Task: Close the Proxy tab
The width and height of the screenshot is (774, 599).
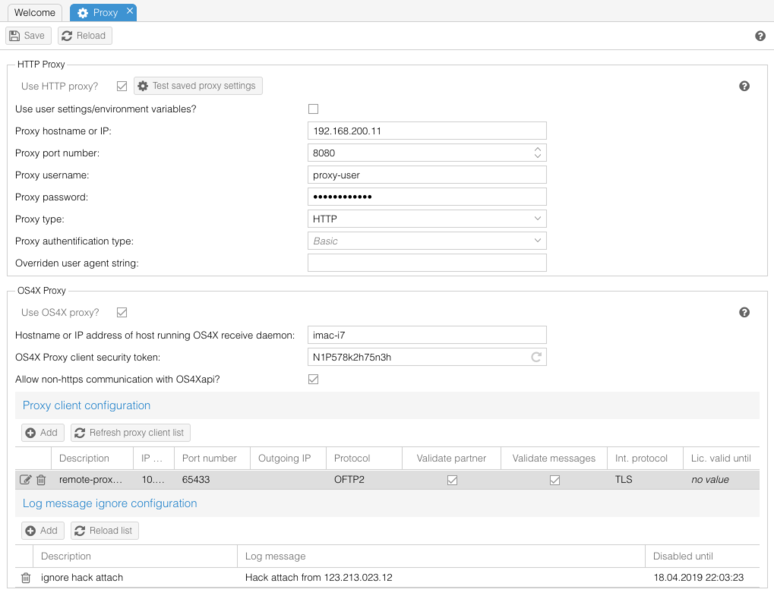Action: coord(130,11)
